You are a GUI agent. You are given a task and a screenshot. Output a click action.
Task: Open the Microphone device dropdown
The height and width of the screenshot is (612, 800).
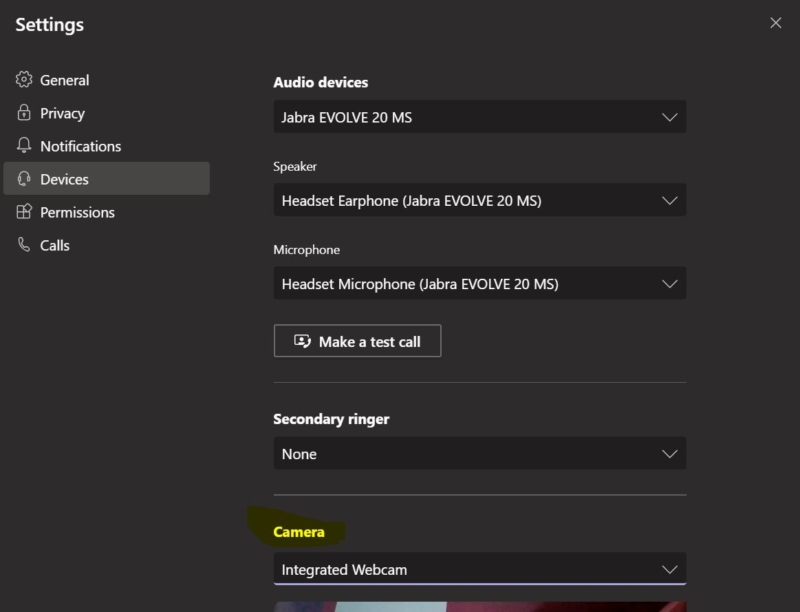coord(669,283)
